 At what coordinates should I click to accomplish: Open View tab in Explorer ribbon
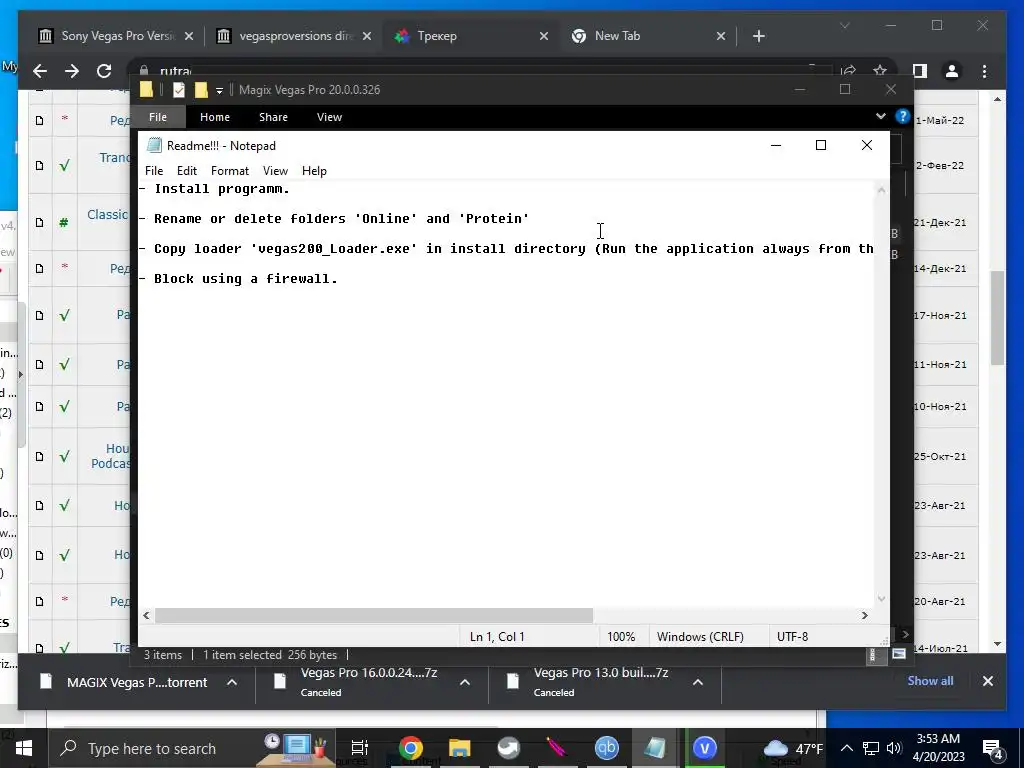click(x=329, y=117)
